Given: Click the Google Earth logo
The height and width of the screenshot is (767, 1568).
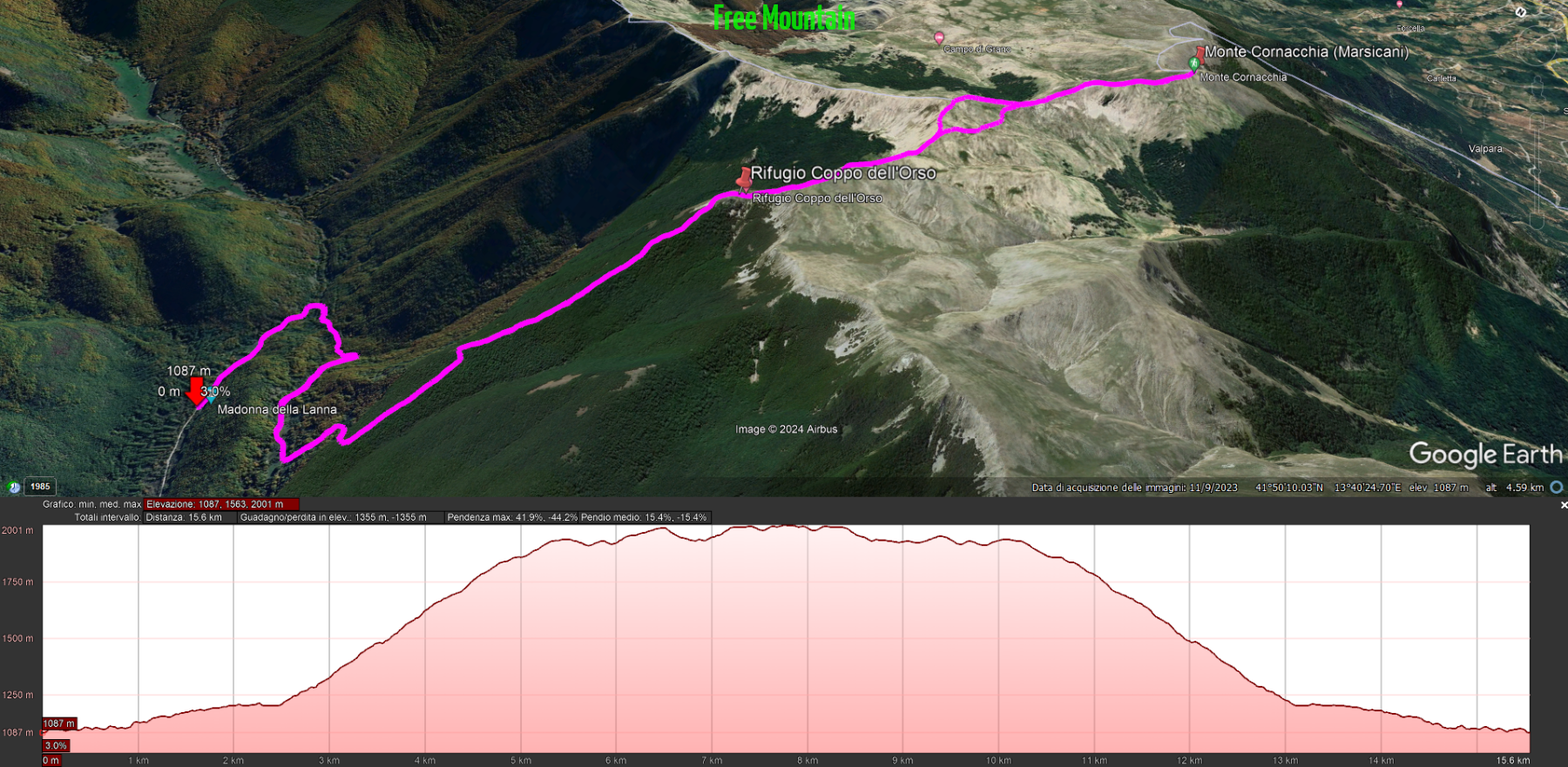Looking at the screenshot, I should click(x=1485, y=454).
